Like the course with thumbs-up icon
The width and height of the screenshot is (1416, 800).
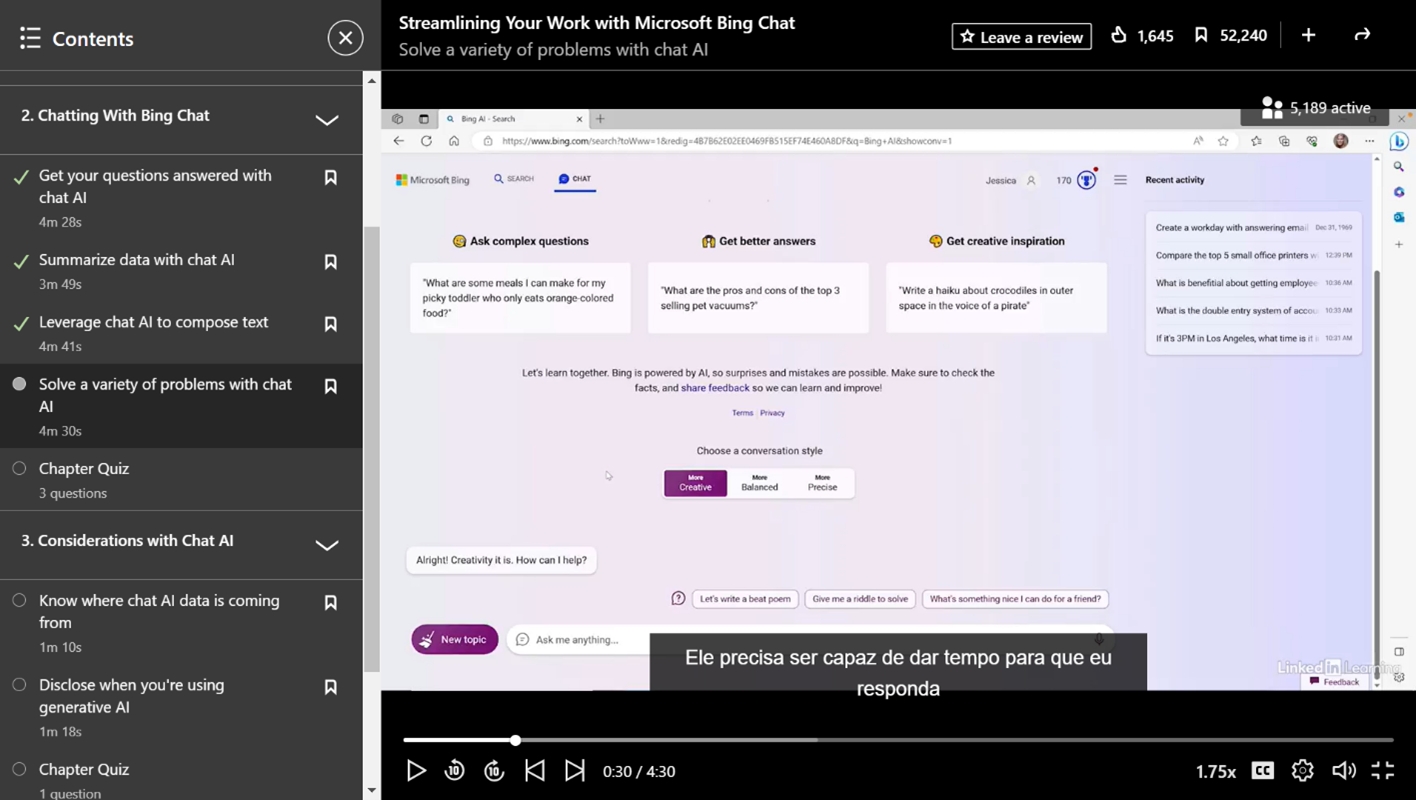click(1119, 36)
